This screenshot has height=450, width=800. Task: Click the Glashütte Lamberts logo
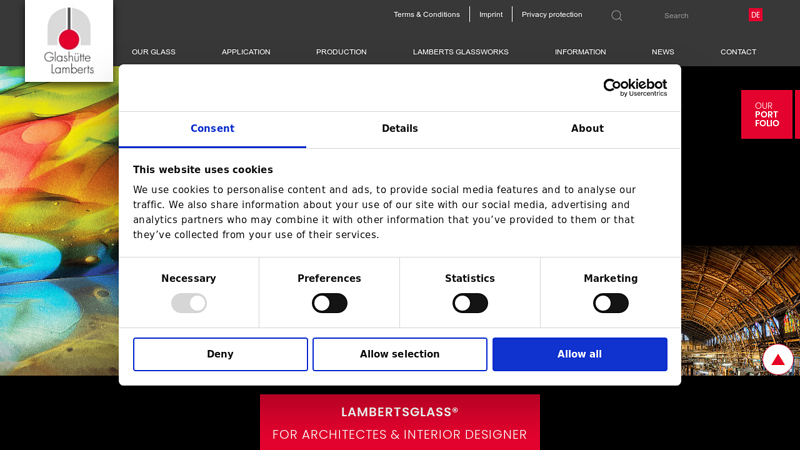69,40
